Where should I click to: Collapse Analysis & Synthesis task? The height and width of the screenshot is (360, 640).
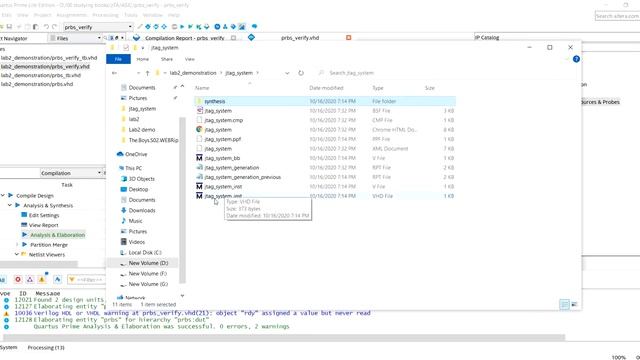[10, 205]
